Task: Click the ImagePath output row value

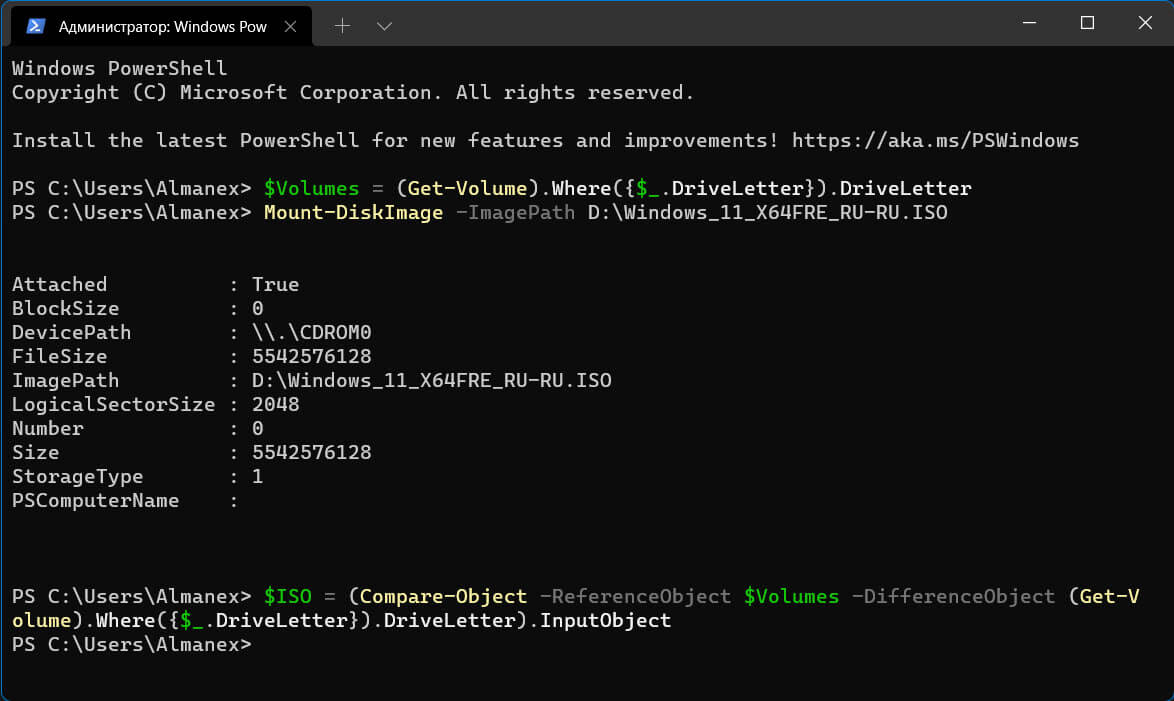Action: click(431, 380)
